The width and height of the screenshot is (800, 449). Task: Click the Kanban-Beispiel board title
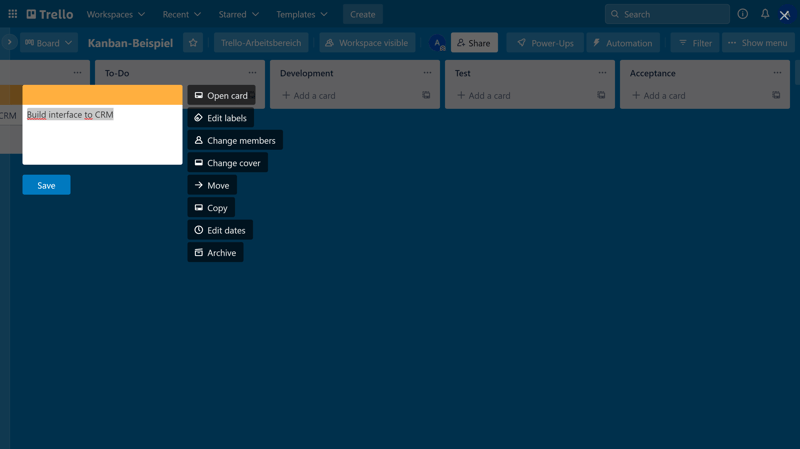(x=130, y=43)
